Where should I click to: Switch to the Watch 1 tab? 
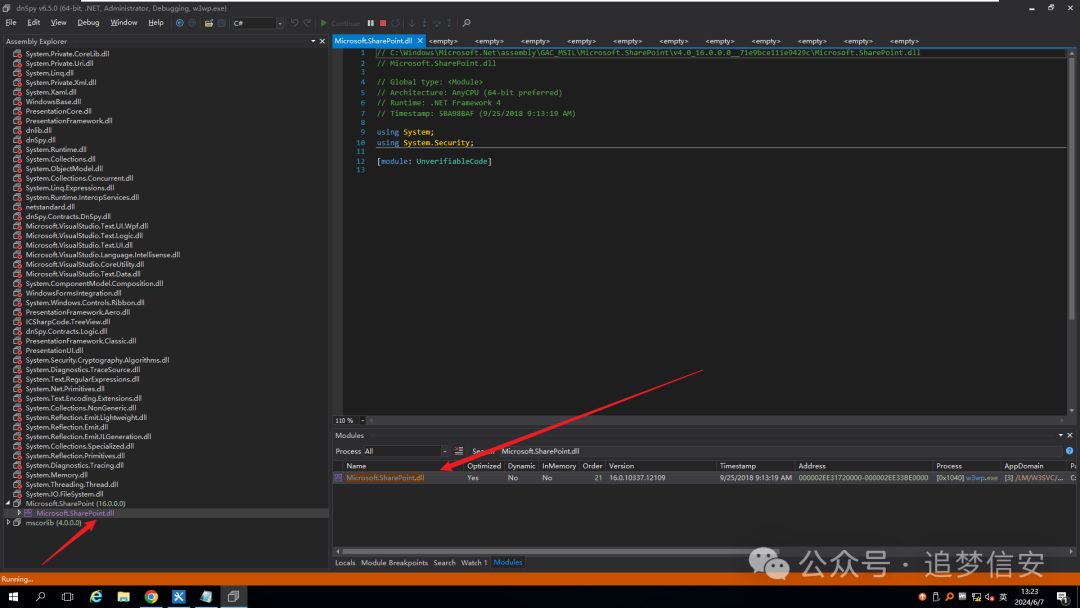[474, 563]
